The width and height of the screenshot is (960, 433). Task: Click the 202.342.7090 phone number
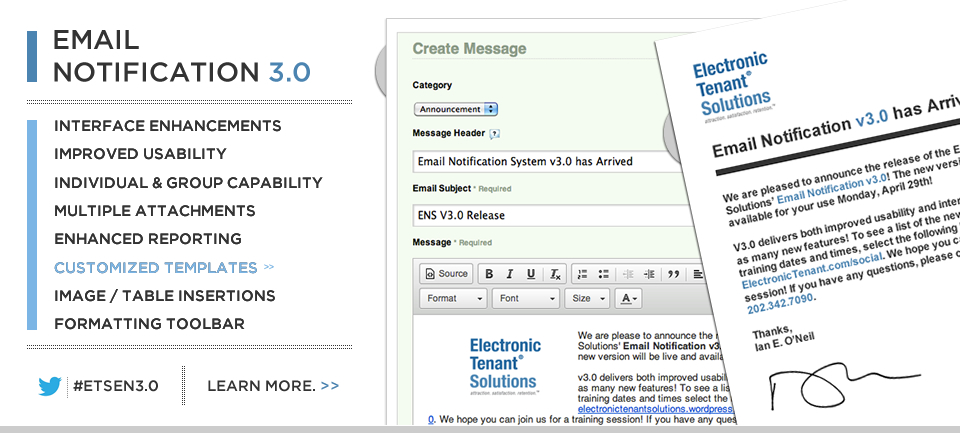click(x=781, y=303)
